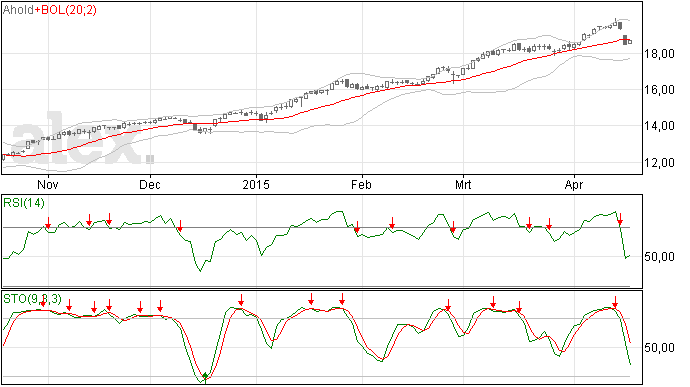Click the 50,00 level label on stochastic panel
Screen dimensions: 690x387
[x=659, y=348]
